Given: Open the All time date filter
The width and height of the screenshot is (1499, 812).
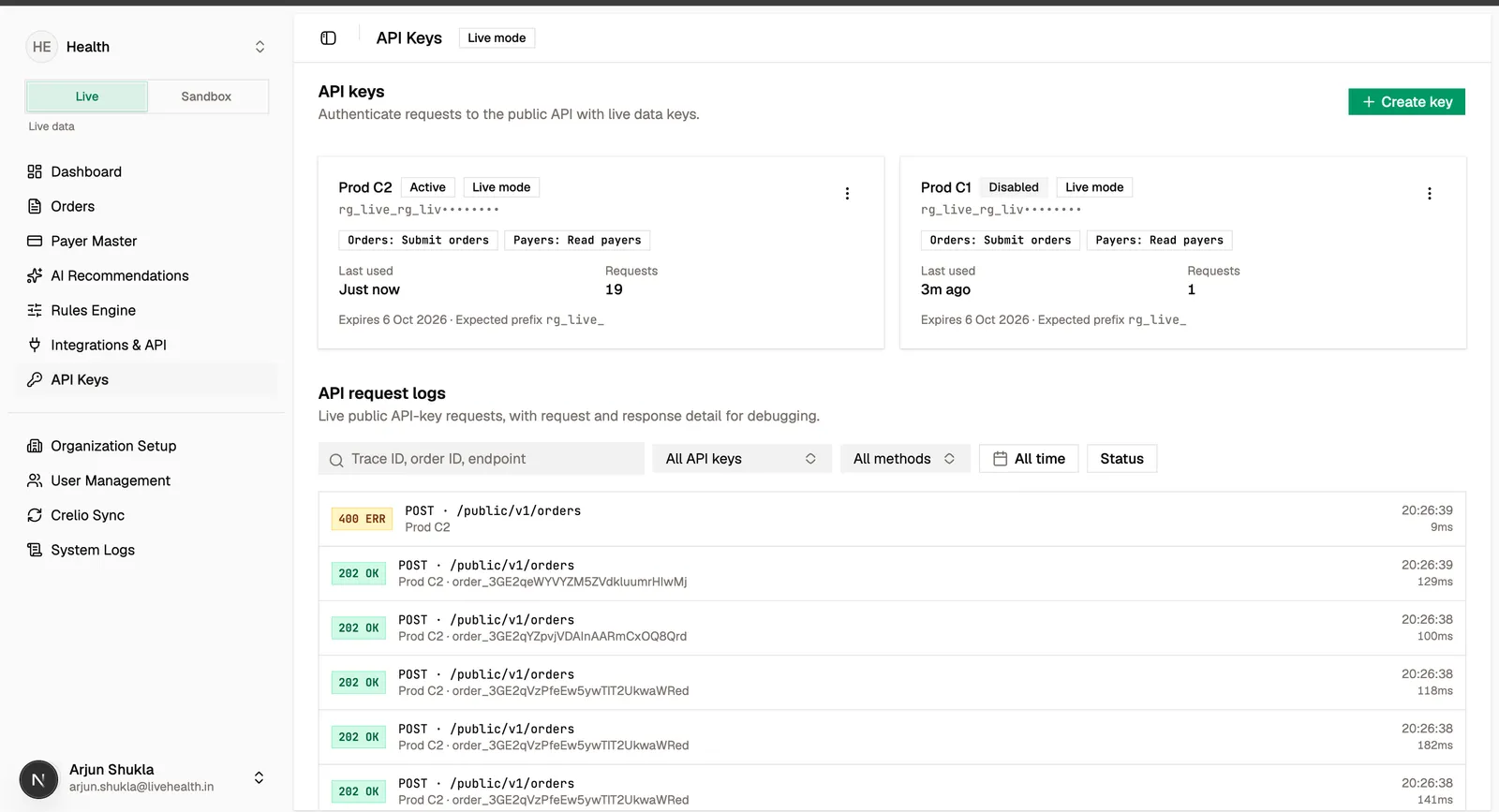Looking at the screenshot, I should coord(1029,459).
